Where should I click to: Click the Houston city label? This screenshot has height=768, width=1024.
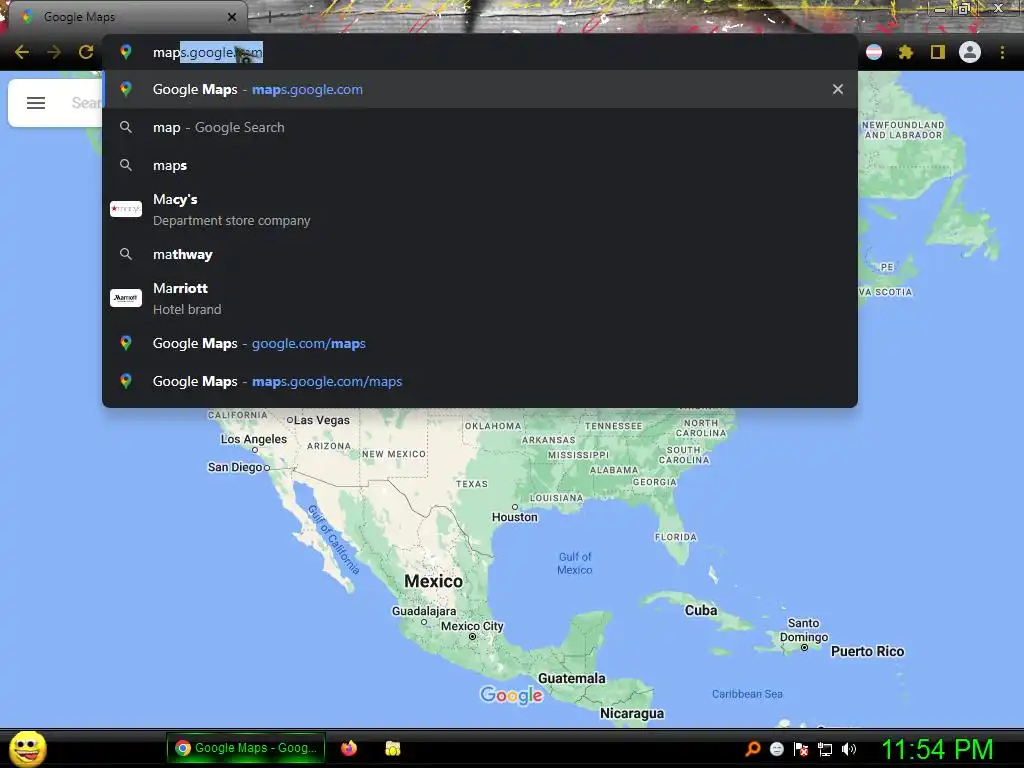pyautogui.click(x=515, y=517)
